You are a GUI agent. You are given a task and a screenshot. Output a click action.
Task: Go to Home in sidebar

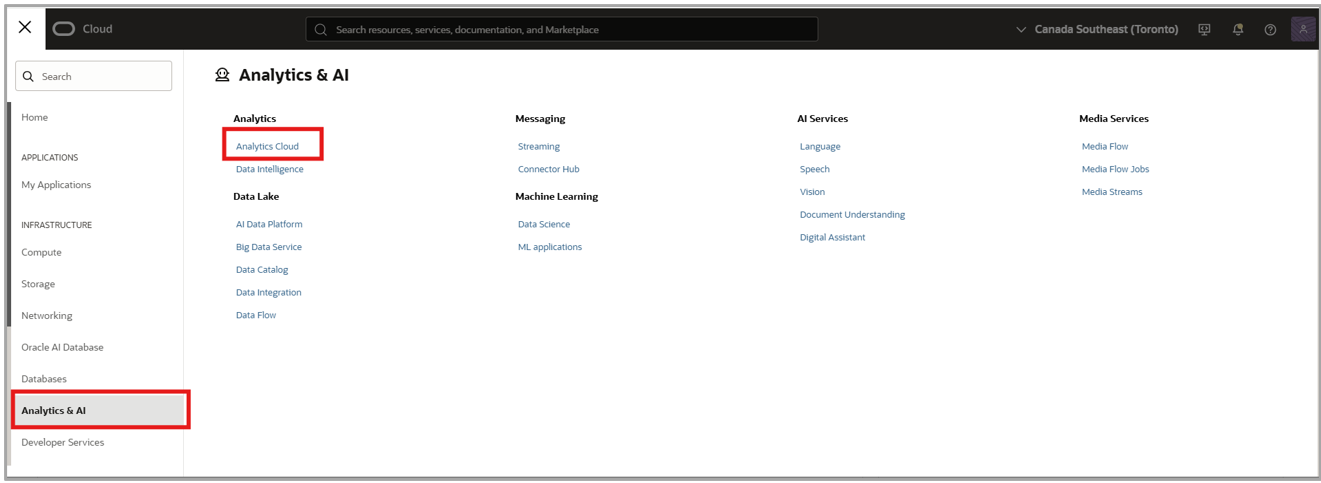[x=35, y=117]
